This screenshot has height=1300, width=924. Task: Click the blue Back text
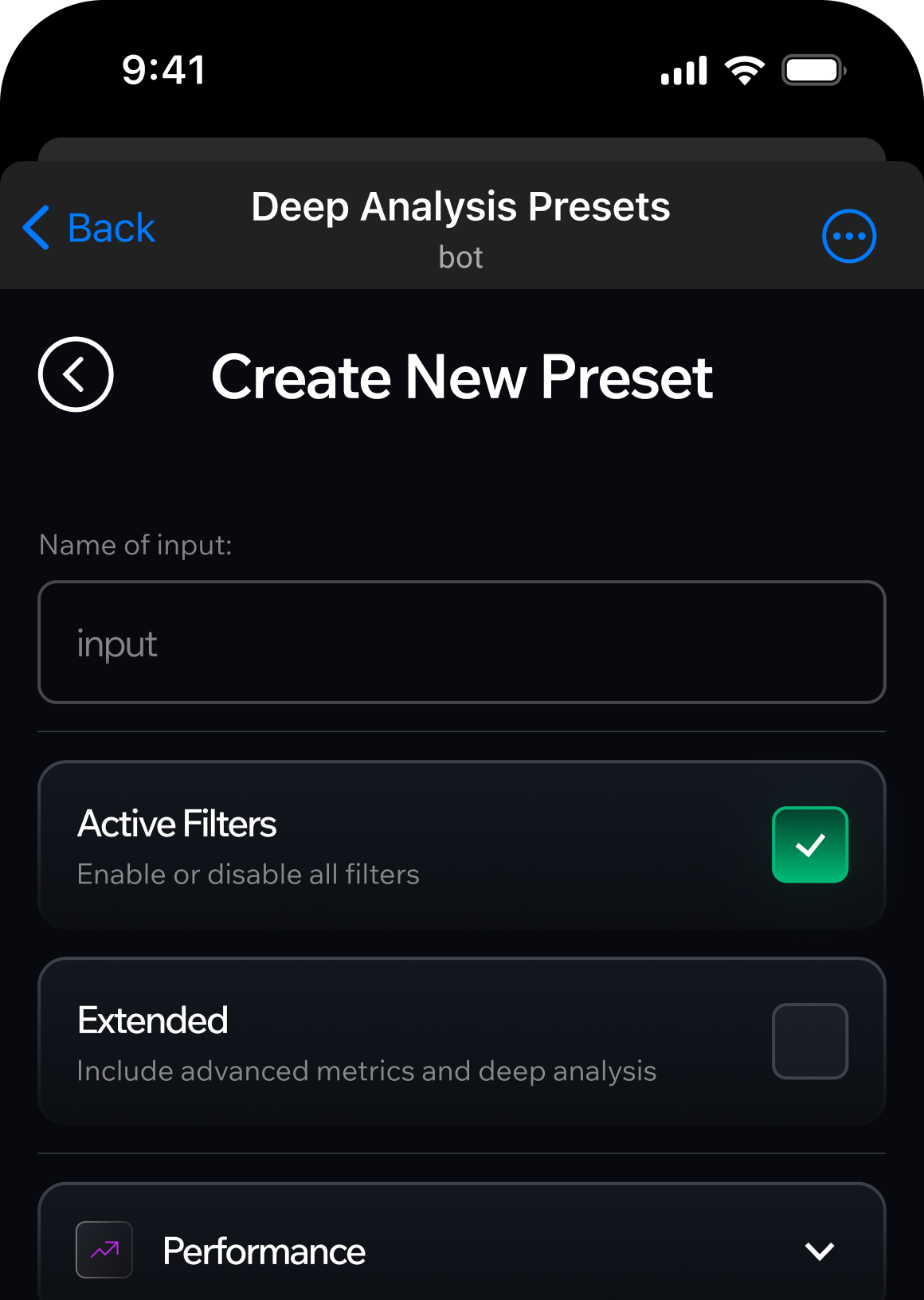112,229
